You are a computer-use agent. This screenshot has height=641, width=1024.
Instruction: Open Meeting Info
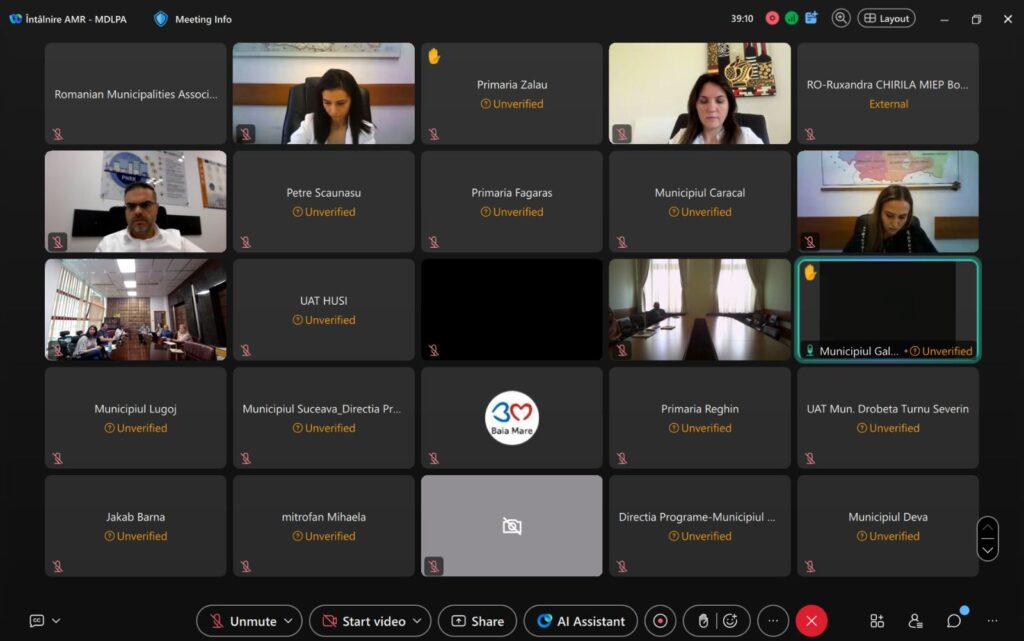[193, 19]
